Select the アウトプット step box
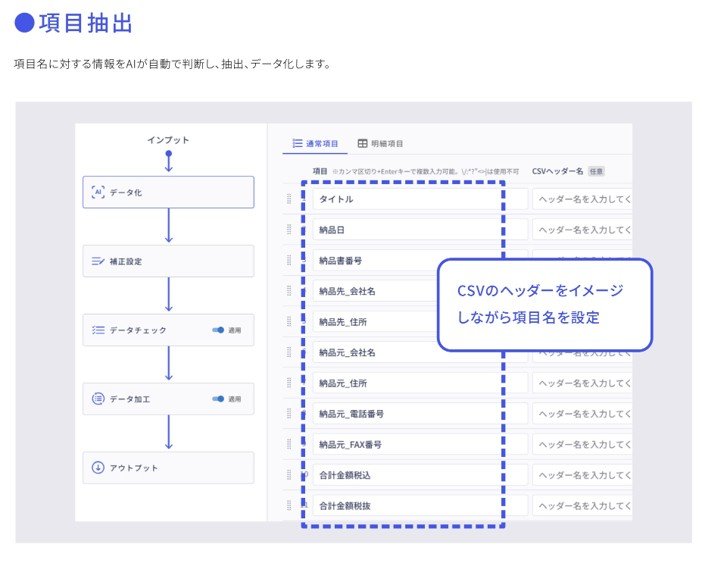 pos(168,468)
